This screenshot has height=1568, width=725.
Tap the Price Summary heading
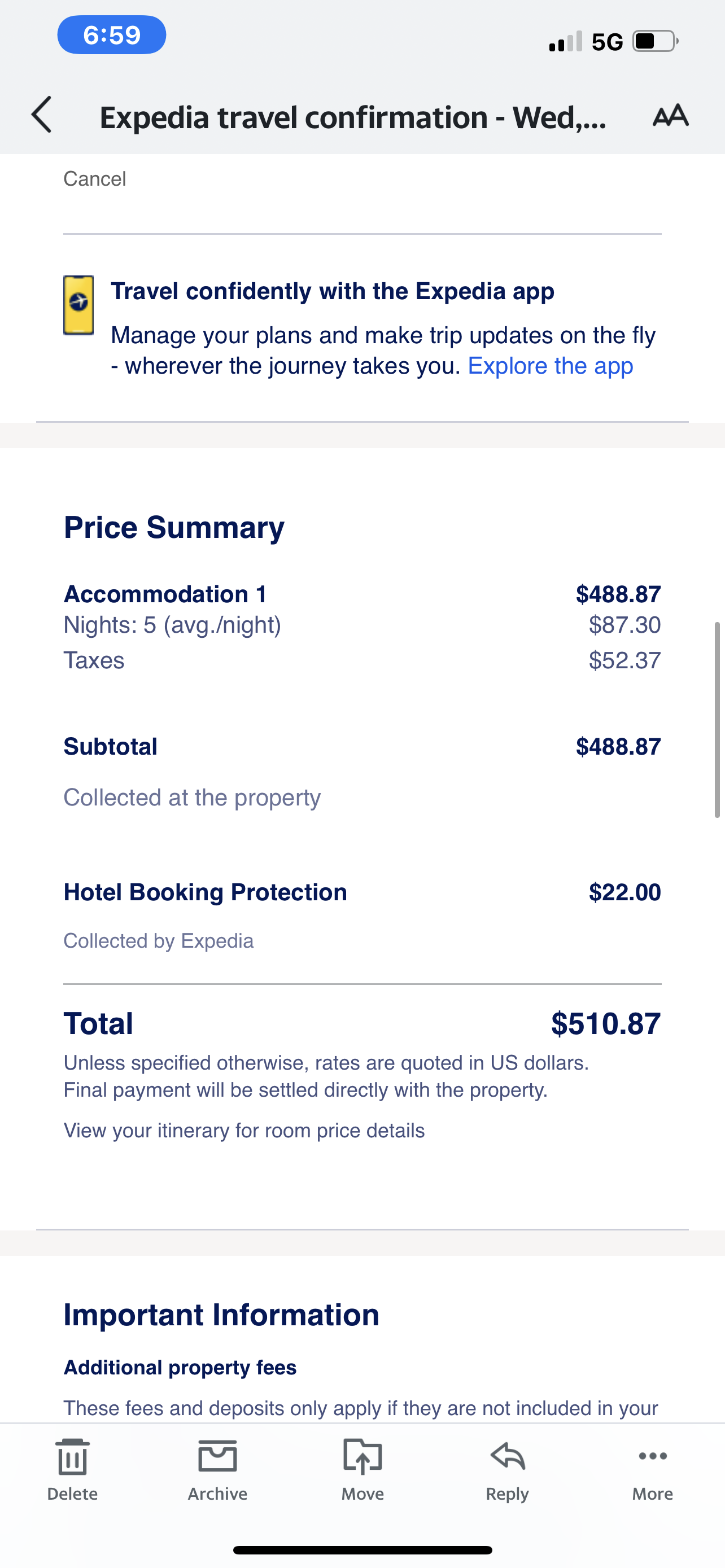[174, 527]
